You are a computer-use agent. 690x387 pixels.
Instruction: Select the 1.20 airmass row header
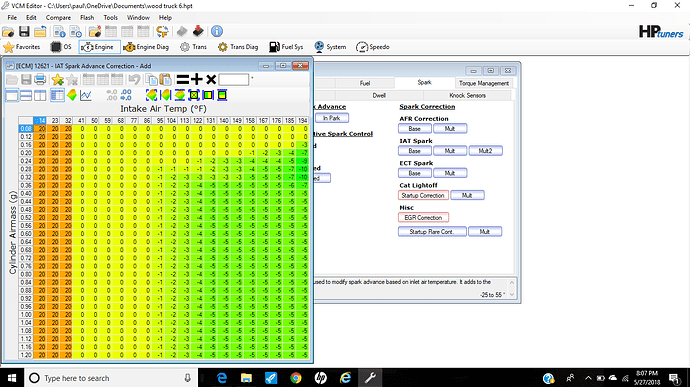pyautogui.click(x=26, y=355)
